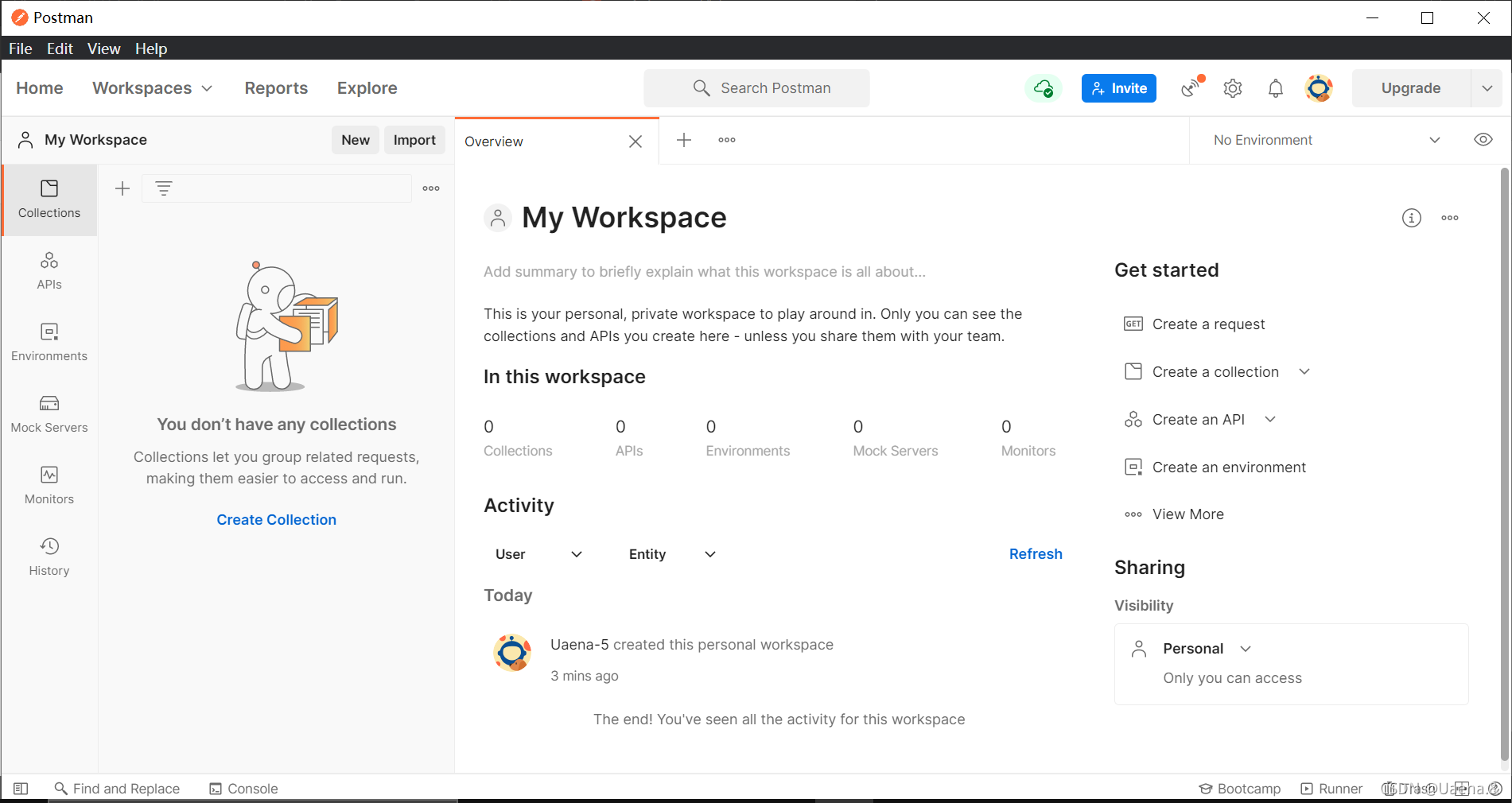Open the Runner from status bar

[x=1331, y=789]
